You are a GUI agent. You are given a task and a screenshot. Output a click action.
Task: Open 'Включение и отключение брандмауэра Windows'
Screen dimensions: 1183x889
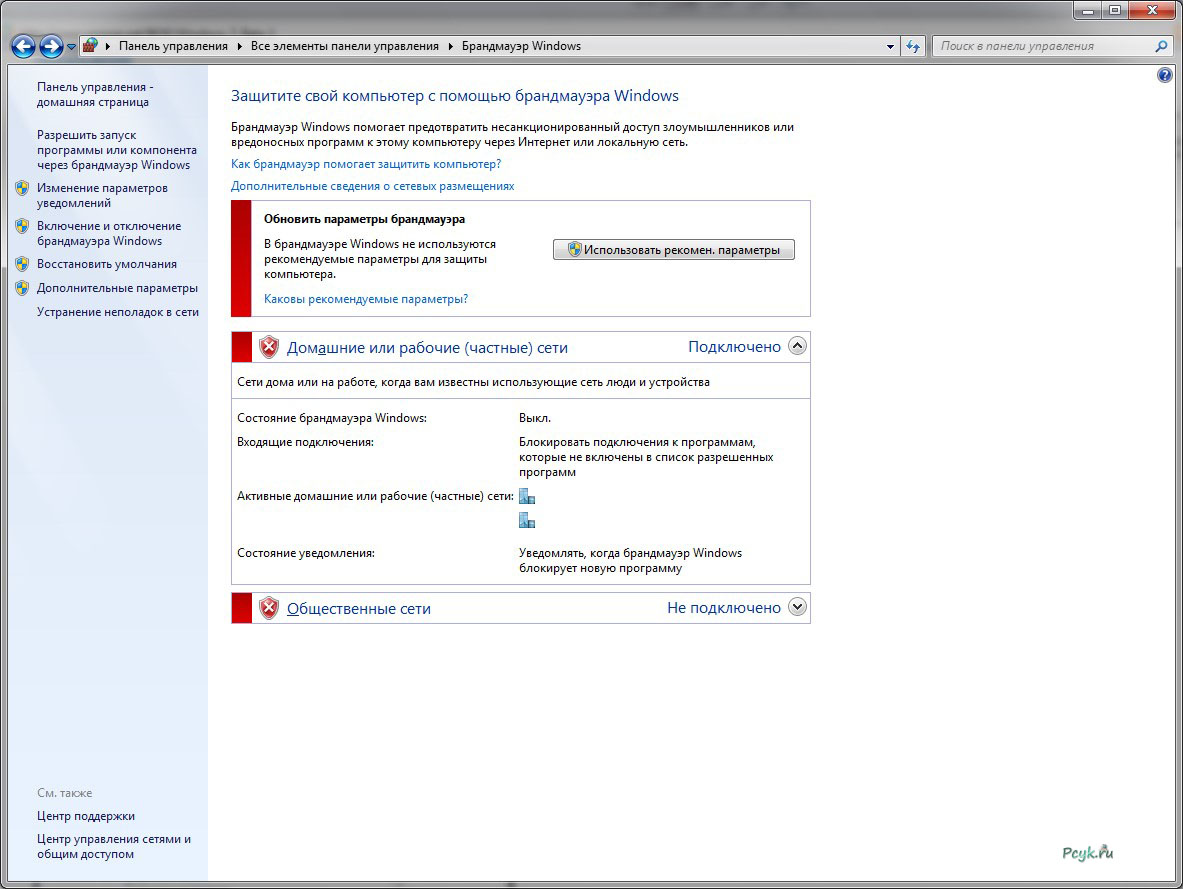point(109,233)
